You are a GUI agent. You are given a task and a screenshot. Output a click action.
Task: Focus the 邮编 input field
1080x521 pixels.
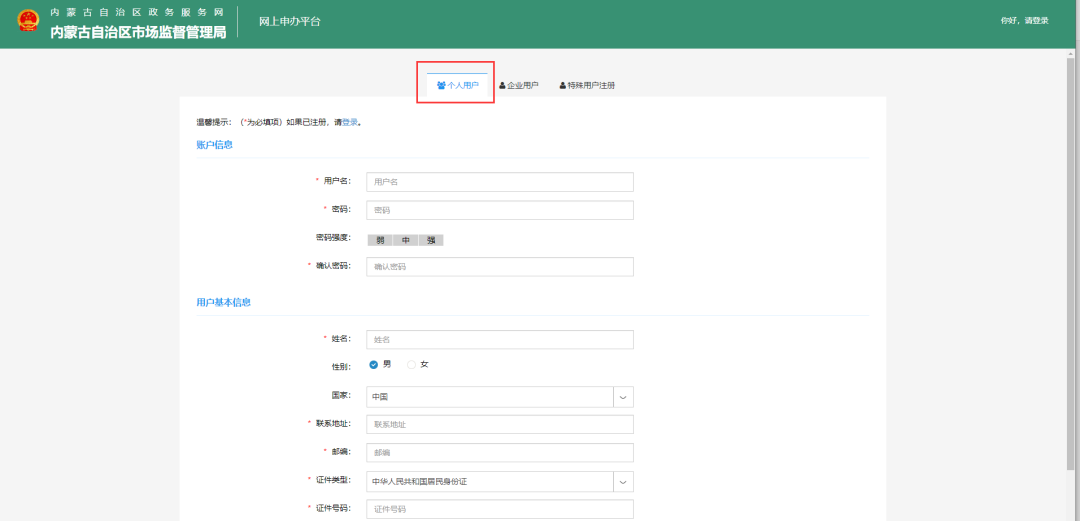coord(499,453)
